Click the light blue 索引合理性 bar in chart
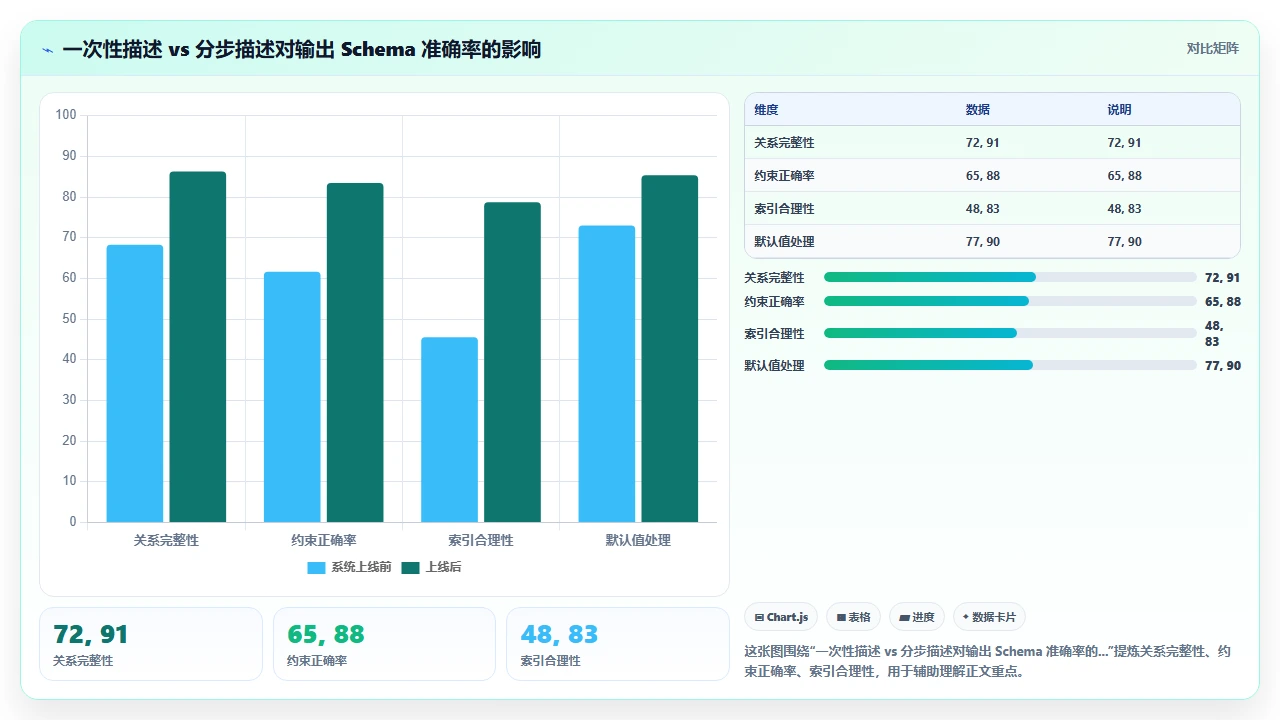 point(449,429)
